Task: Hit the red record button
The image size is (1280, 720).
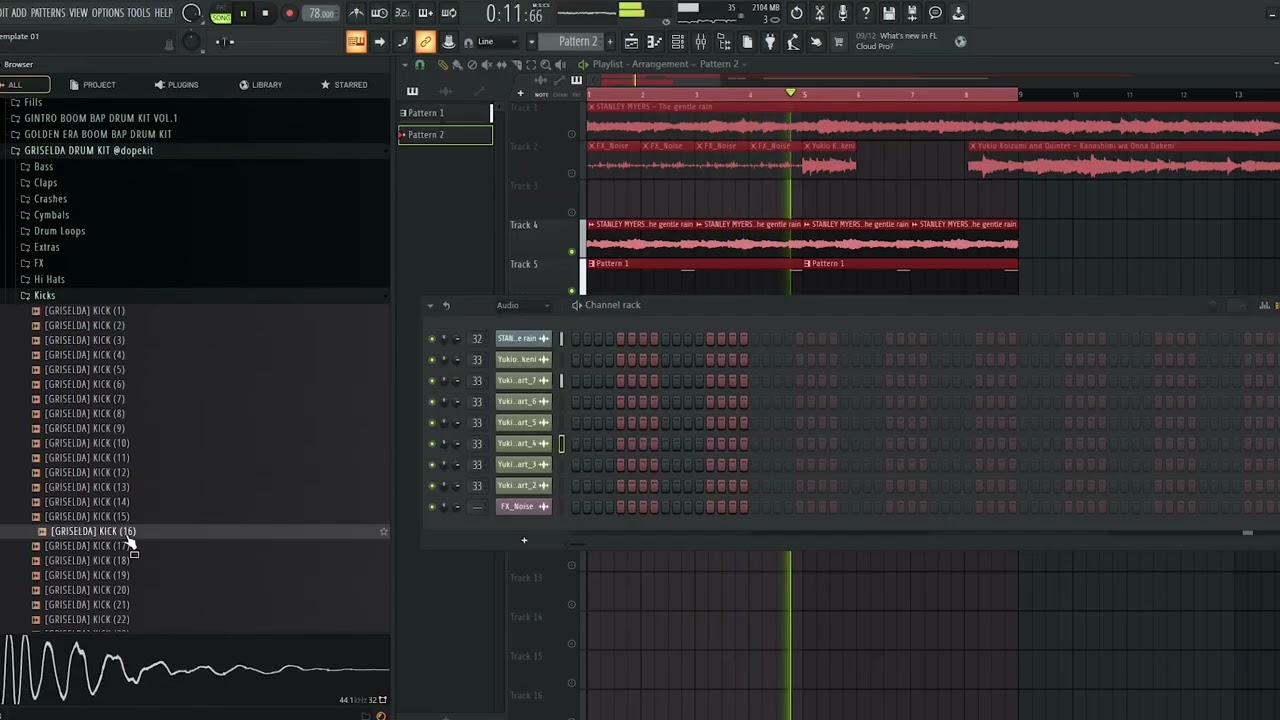Action: [x=289, y=13]
